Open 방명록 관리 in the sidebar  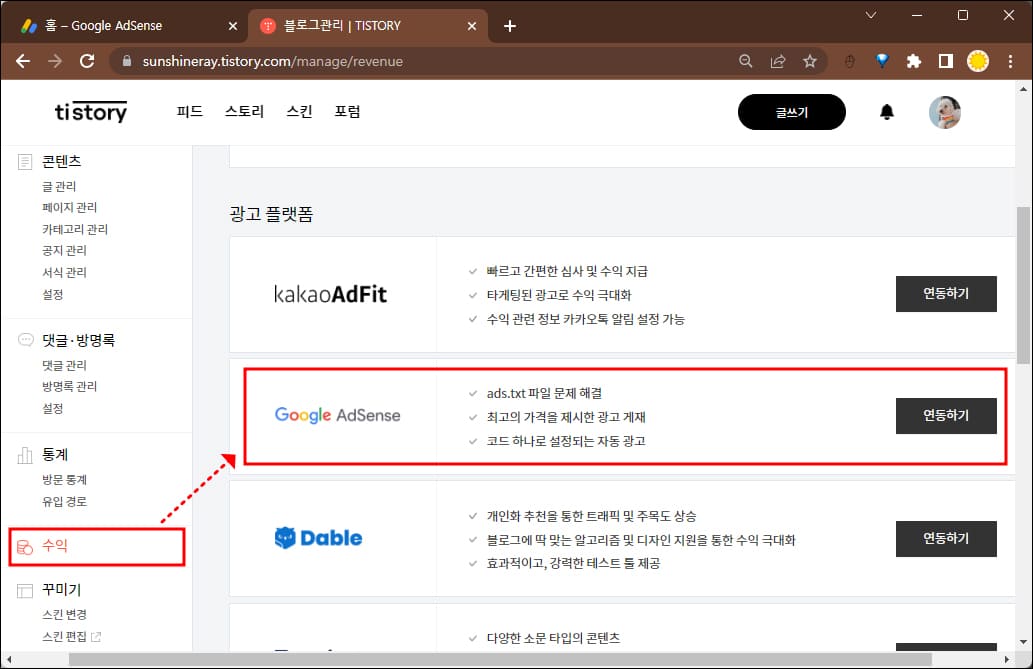[69, 386]
